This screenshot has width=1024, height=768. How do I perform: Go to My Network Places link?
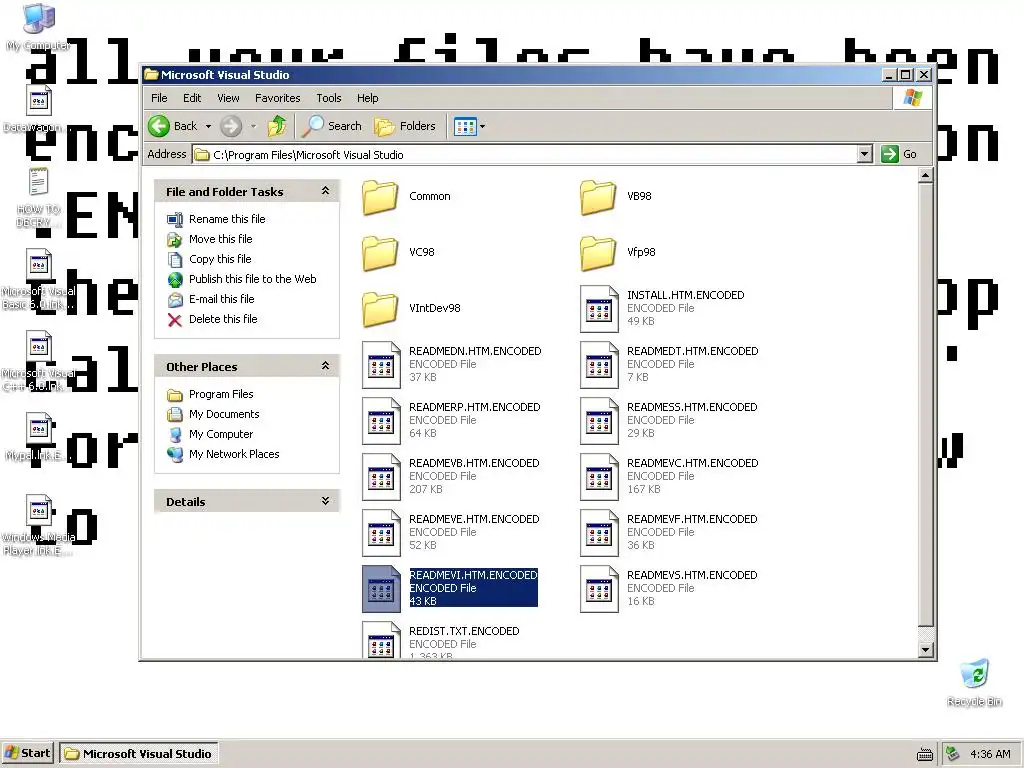[x=234, y=454]
